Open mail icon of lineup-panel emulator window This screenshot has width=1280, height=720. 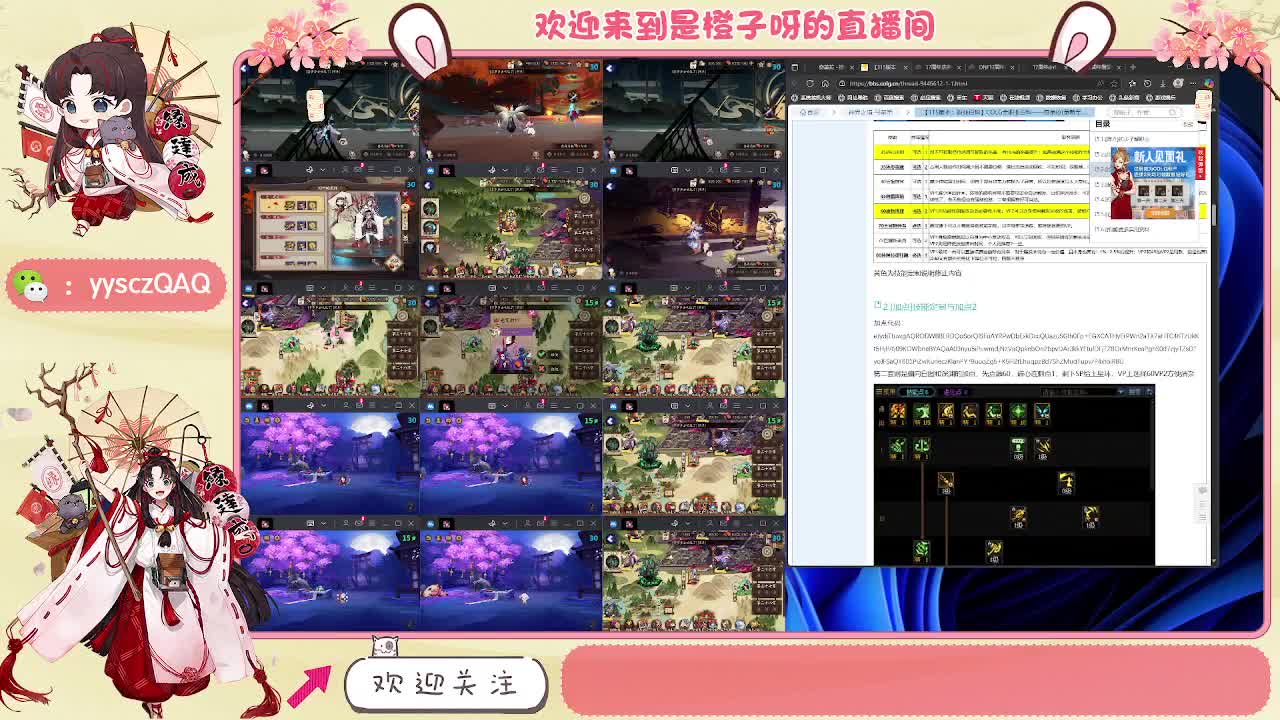[357, 169]
